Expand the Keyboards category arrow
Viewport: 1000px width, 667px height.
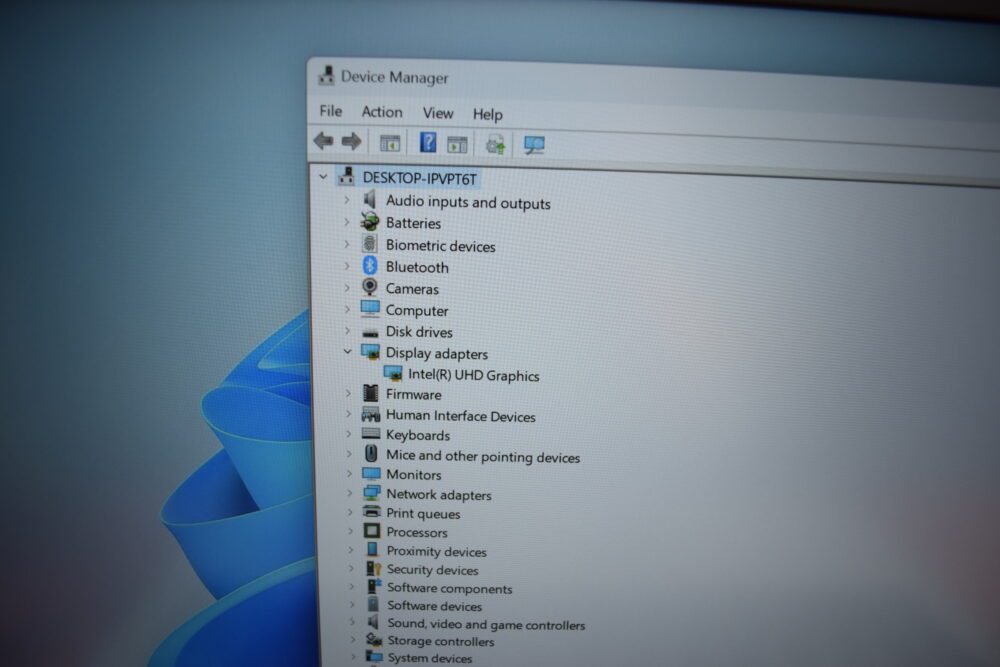pos(349,434)
